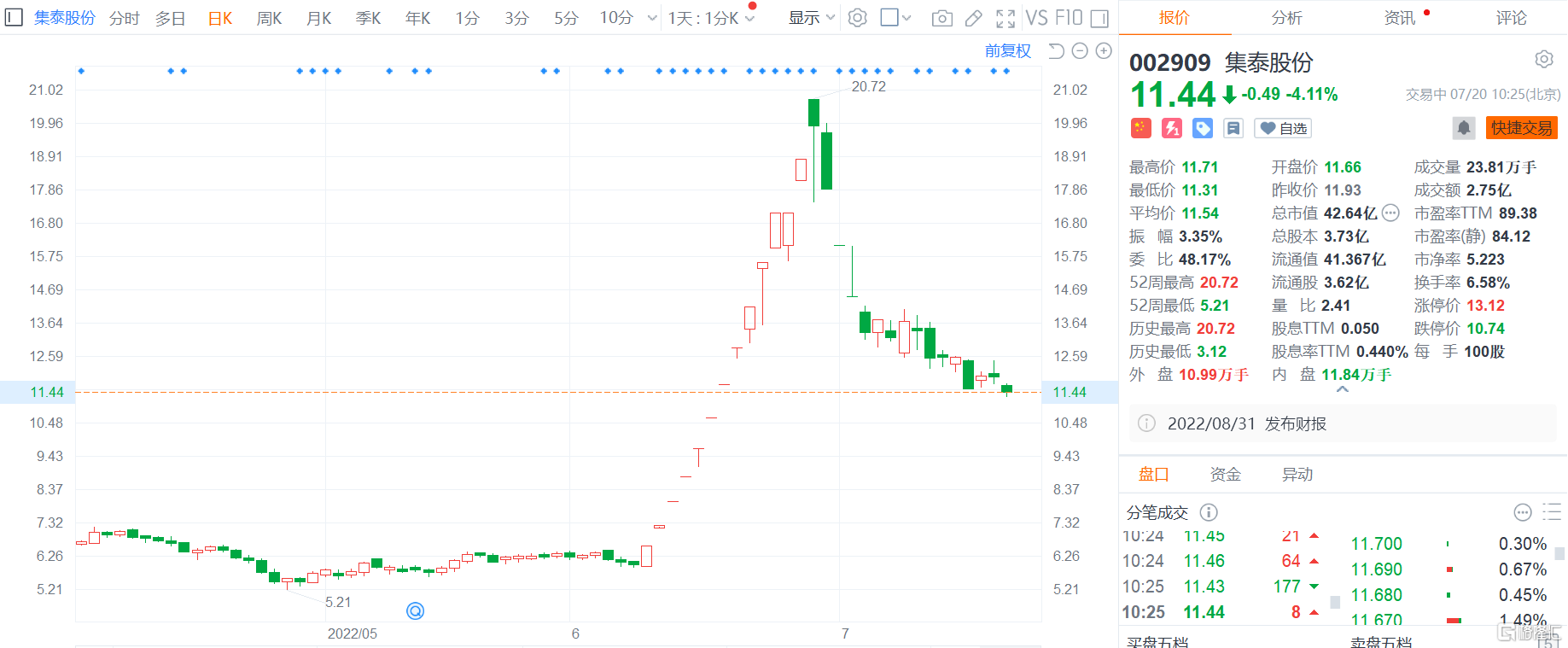1568x648 pixels.
Task: Select the 10分 ten-minute interval
Action: pos(616,18)
